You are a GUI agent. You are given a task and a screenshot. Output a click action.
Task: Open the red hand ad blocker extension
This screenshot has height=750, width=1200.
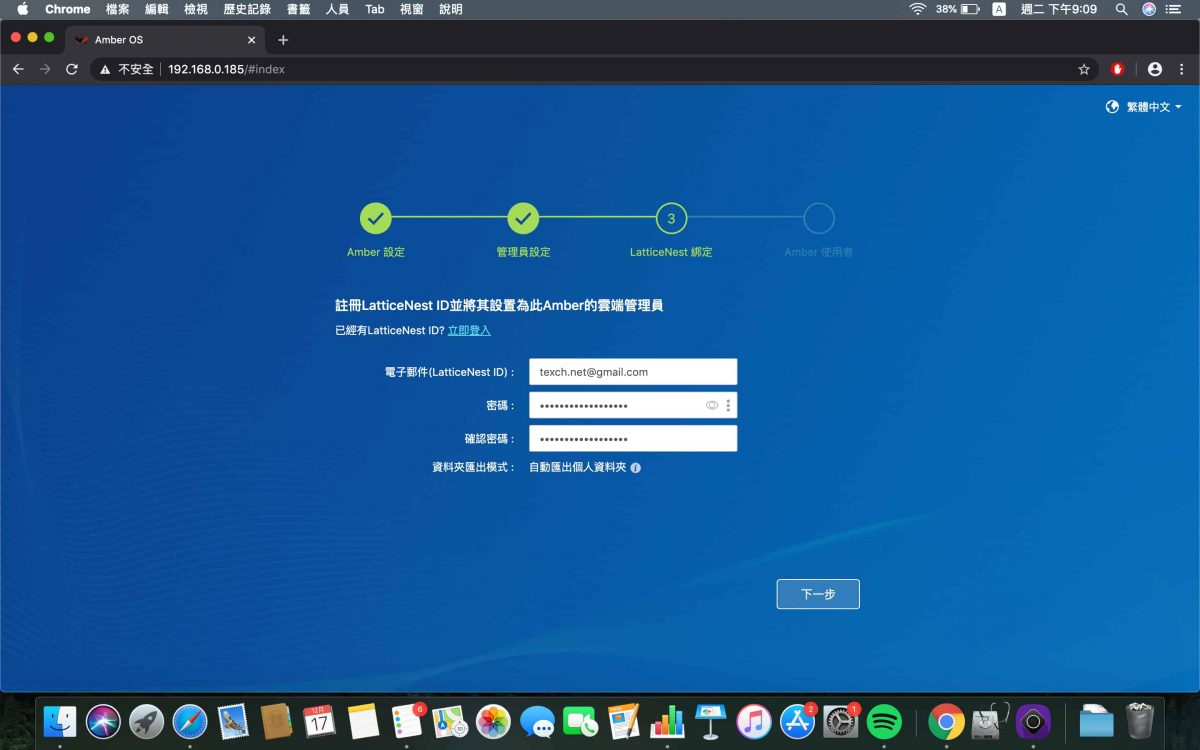(x=1118, y=69)
